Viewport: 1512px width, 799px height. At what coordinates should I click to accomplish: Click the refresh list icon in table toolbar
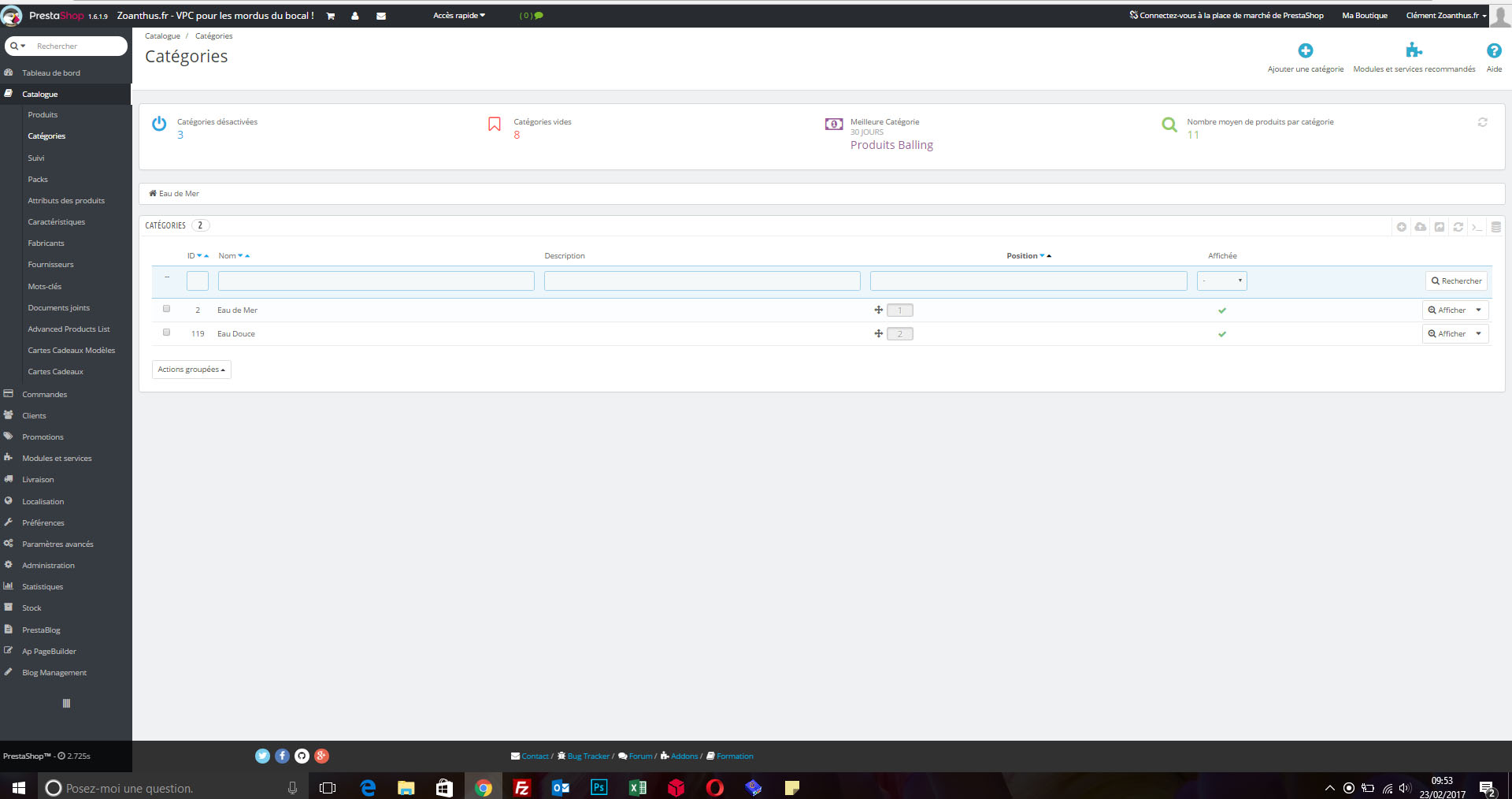(1458, 227)
